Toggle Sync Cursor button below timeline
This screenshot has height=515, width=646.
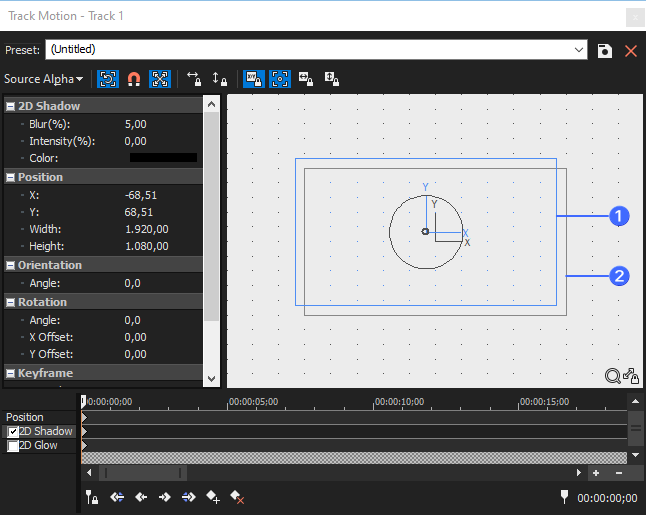tap(91, 497)
